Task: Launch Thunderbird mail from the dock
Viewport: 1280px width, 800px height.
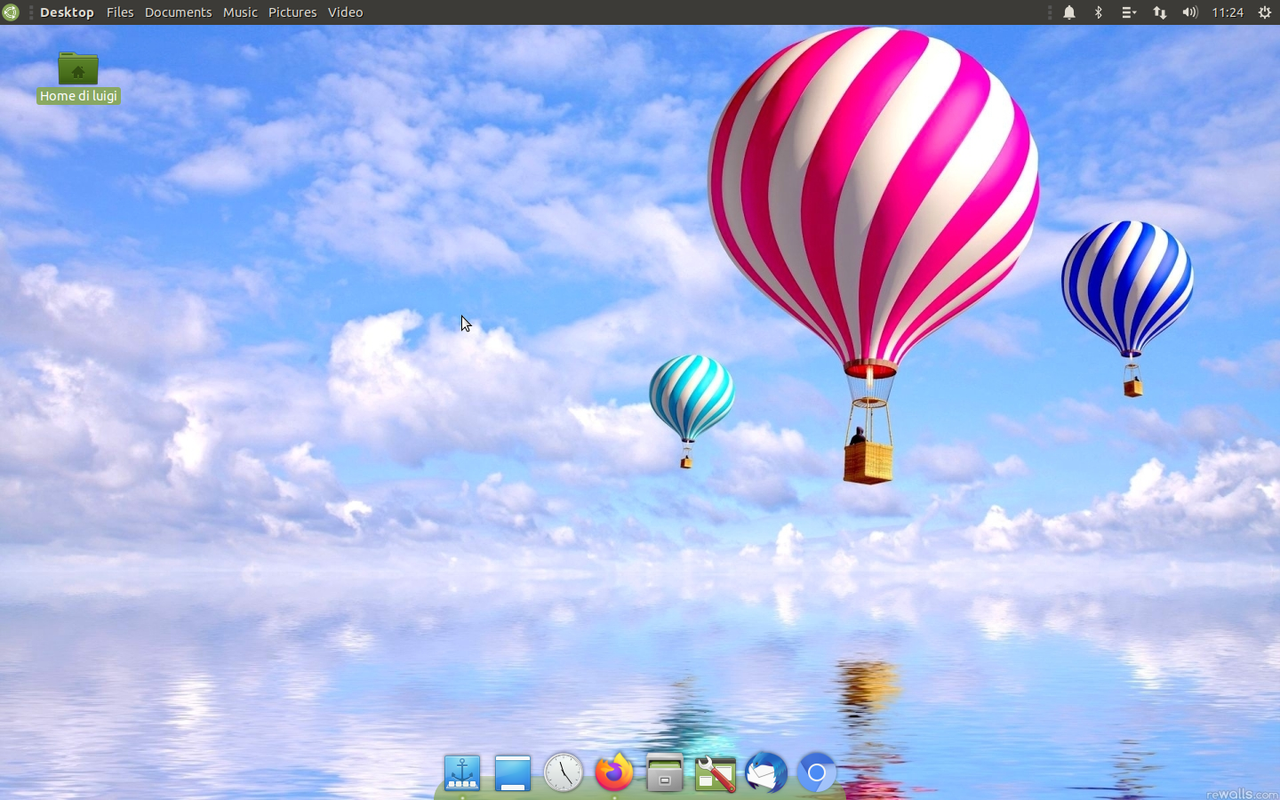Action: [766, 773]
